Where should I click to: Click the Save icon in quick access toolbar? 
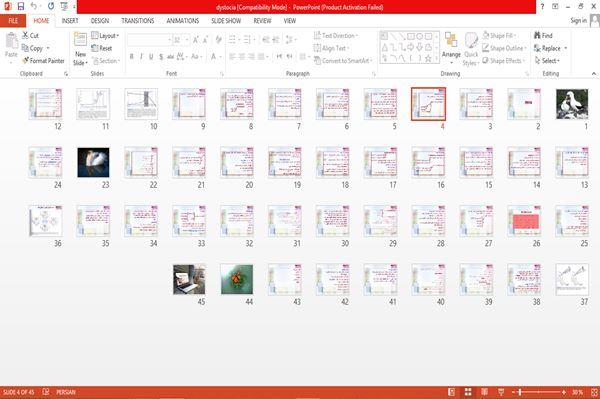pyautogui.click(x=21, y=6)
